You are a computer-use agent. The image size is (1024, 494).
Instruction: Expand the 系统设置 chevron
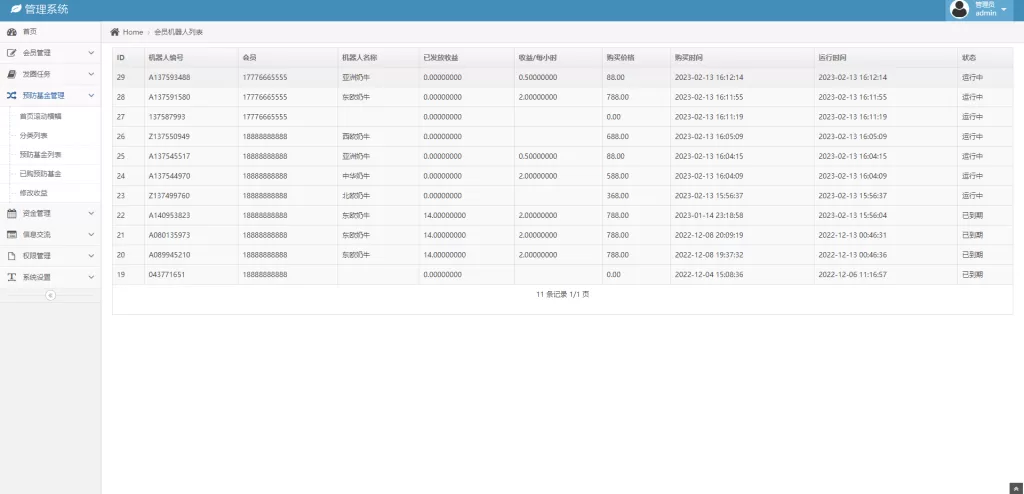coord(91,277)
